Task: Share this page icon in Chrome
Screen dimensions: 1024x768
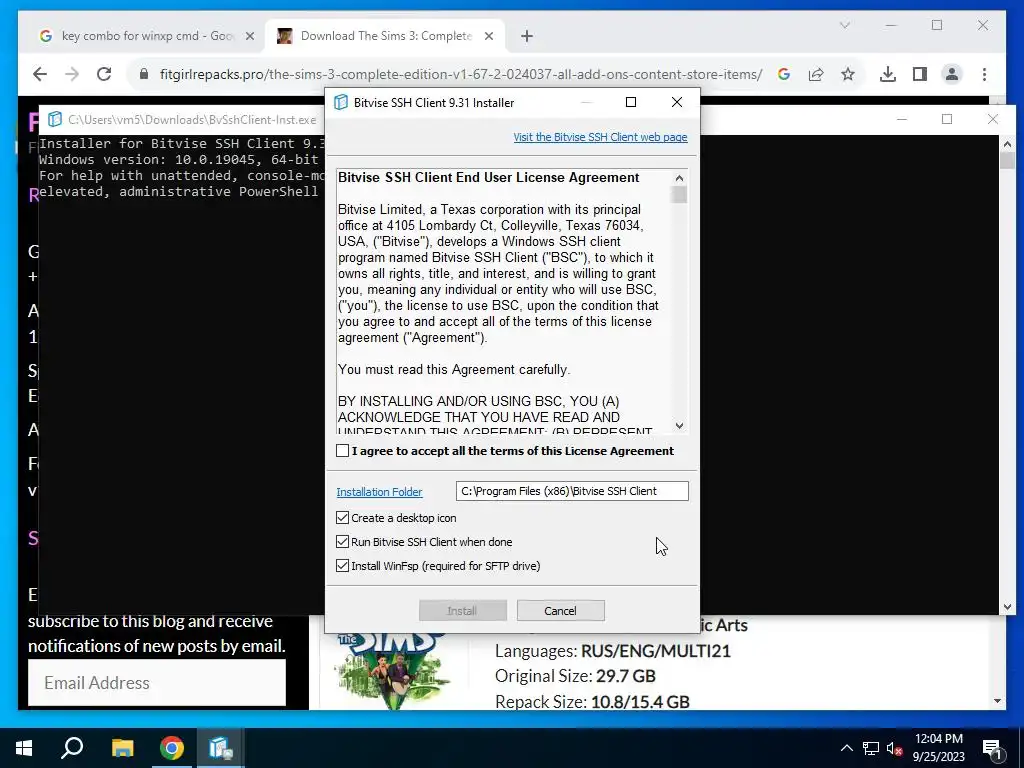Action: (816, 74)
